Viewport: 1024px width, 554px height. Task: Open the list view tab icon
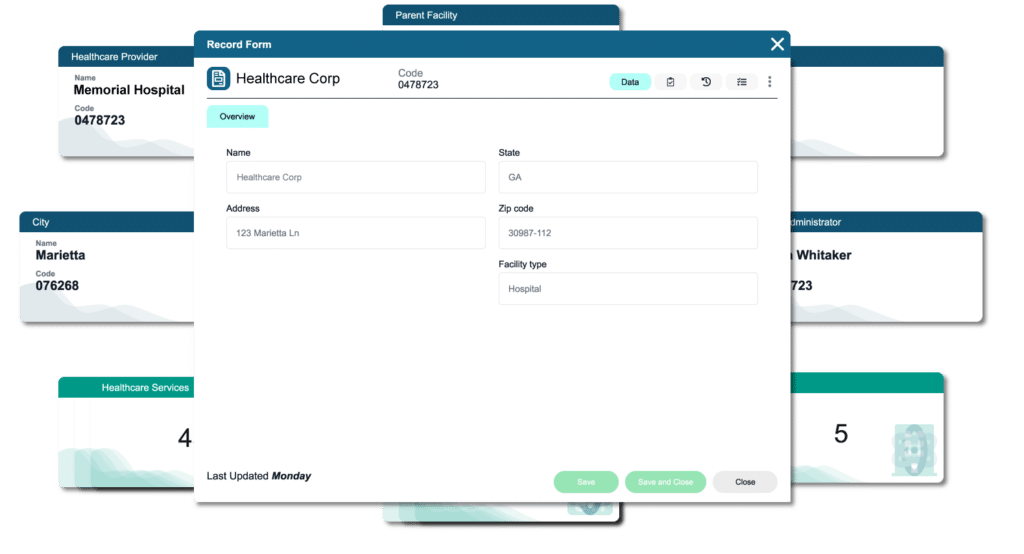[x=741, y=82]
